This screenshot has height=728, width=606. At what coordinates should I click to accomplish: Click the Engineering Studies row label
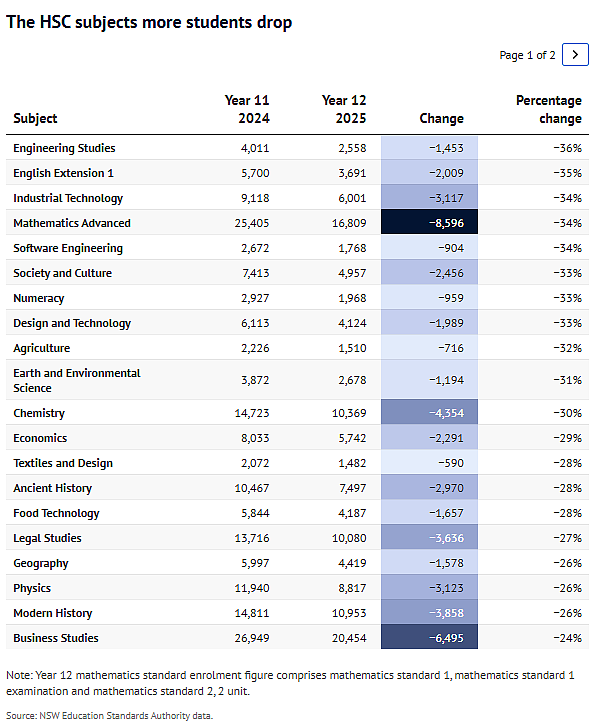click(x=64, y=148)
